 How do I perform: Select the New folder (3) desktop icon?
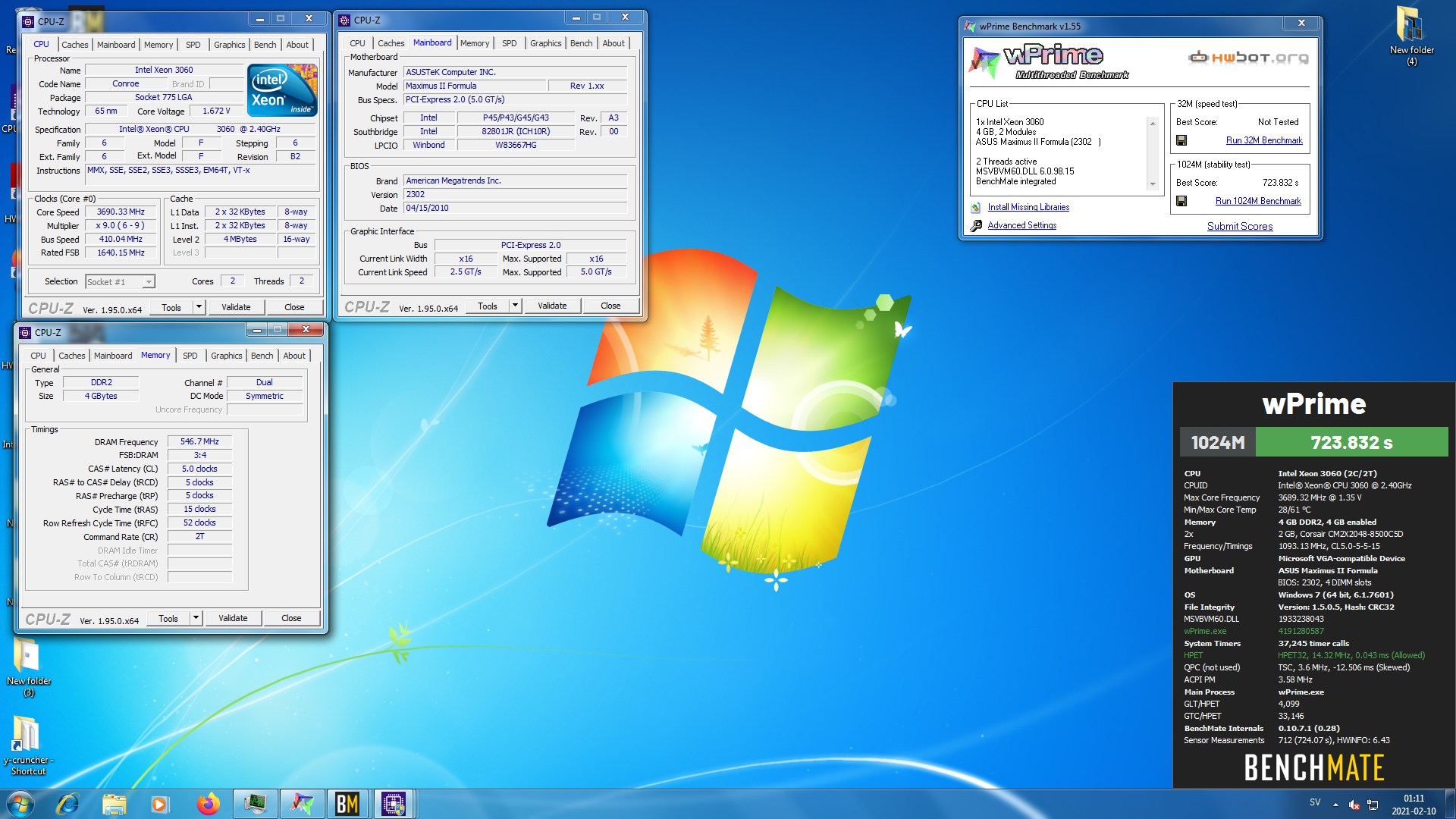click(28, 667)
